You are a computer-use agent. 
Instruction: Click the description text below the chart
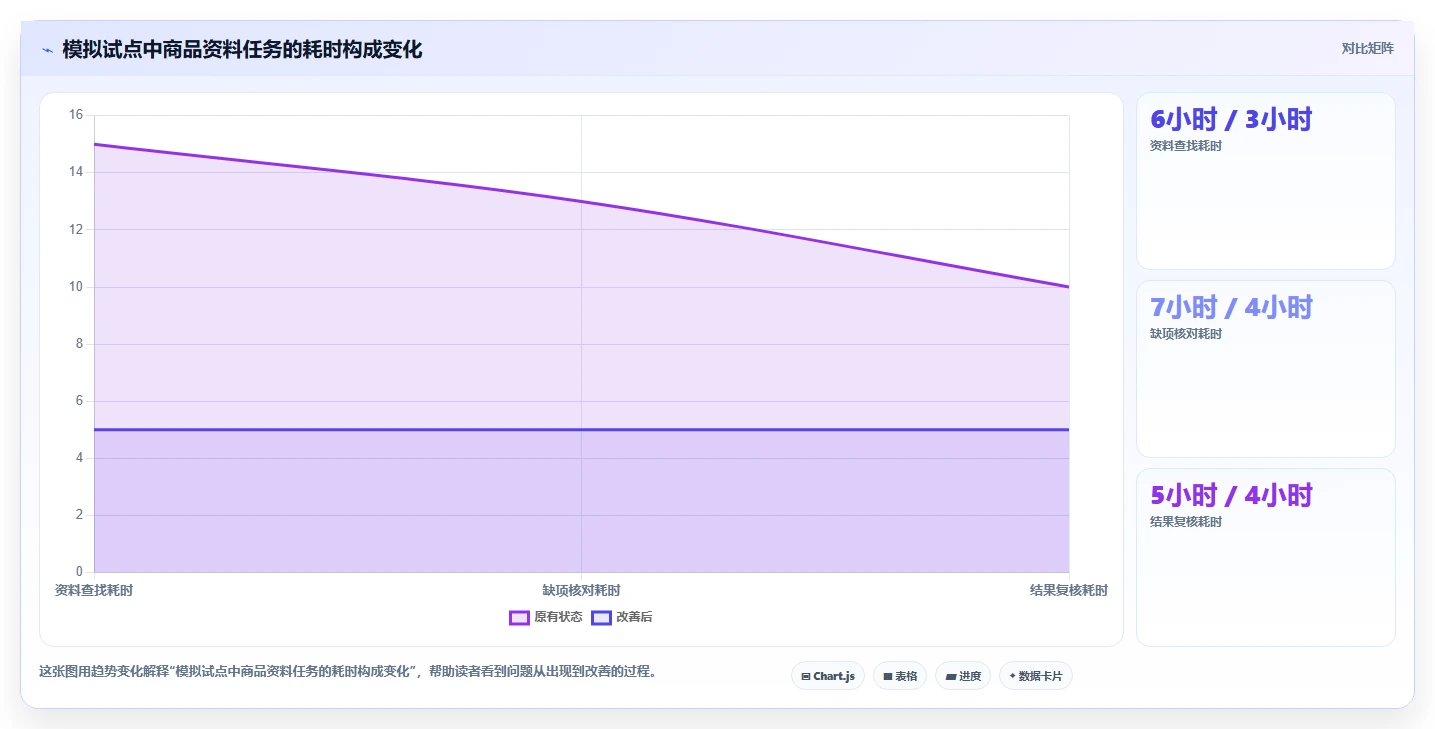[350, 672]
